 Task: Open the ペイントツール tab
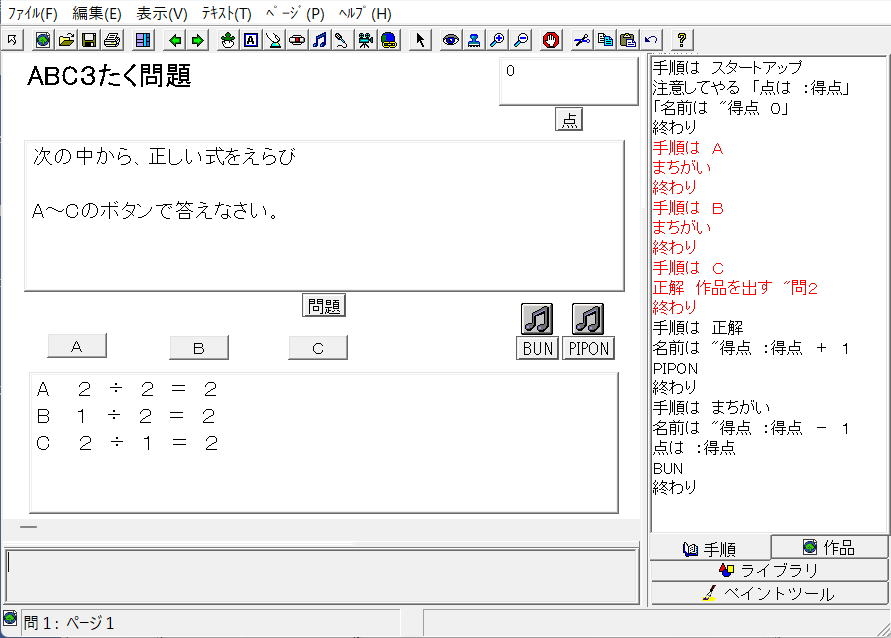pos(769,593)
